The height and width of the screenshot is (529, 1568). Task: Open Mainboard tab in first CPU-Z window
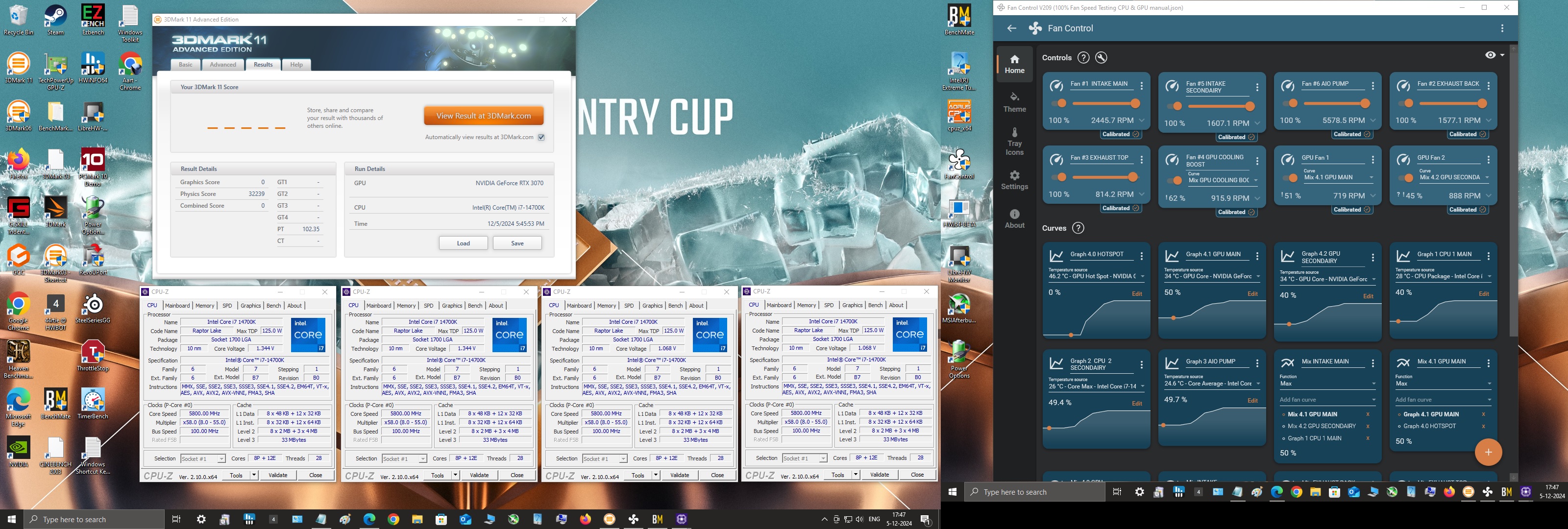point(177,306)
